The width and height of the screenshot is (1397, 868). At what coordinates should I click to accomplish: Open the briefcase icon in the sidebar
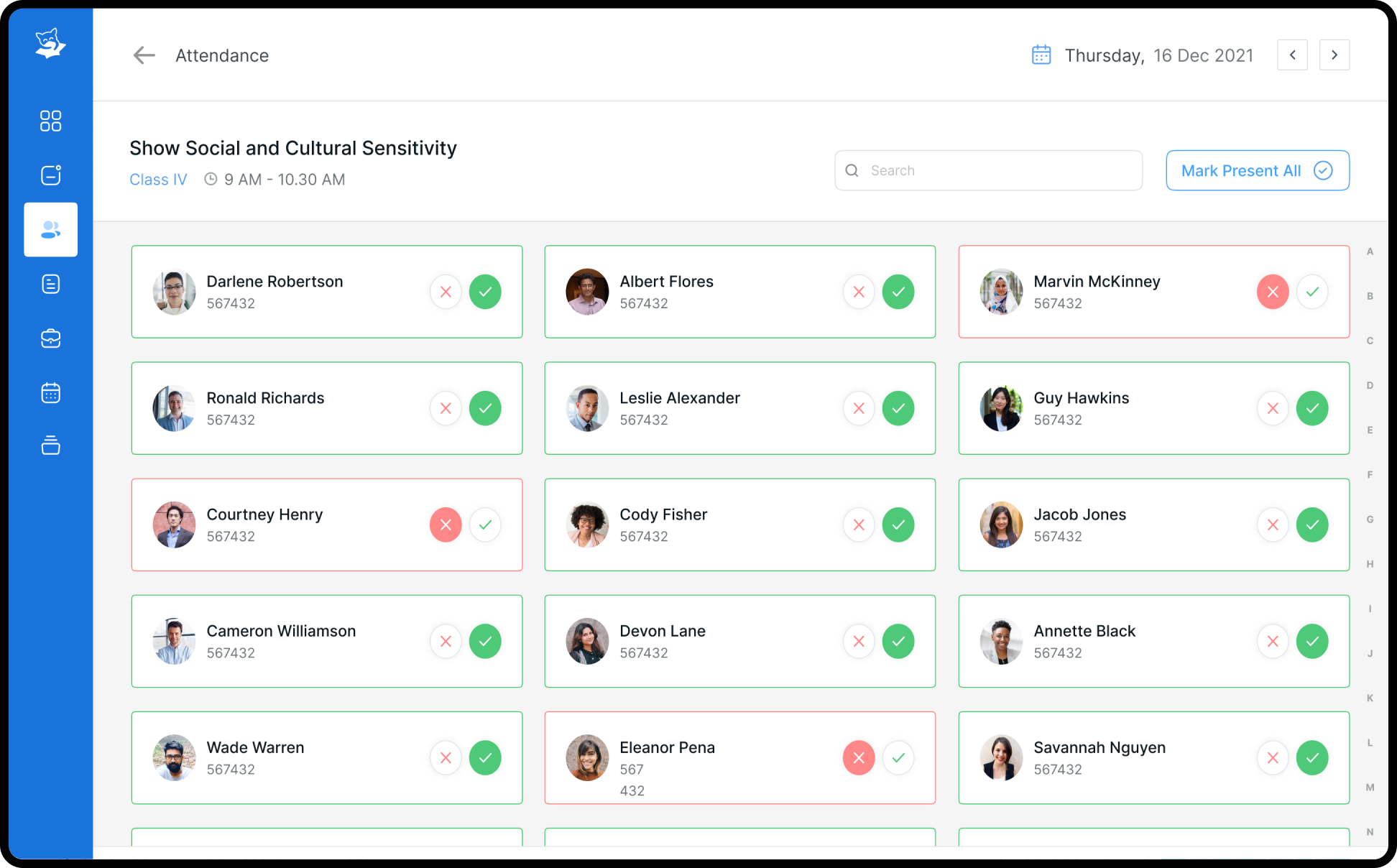pyautogui.click(x=50, y=338)
